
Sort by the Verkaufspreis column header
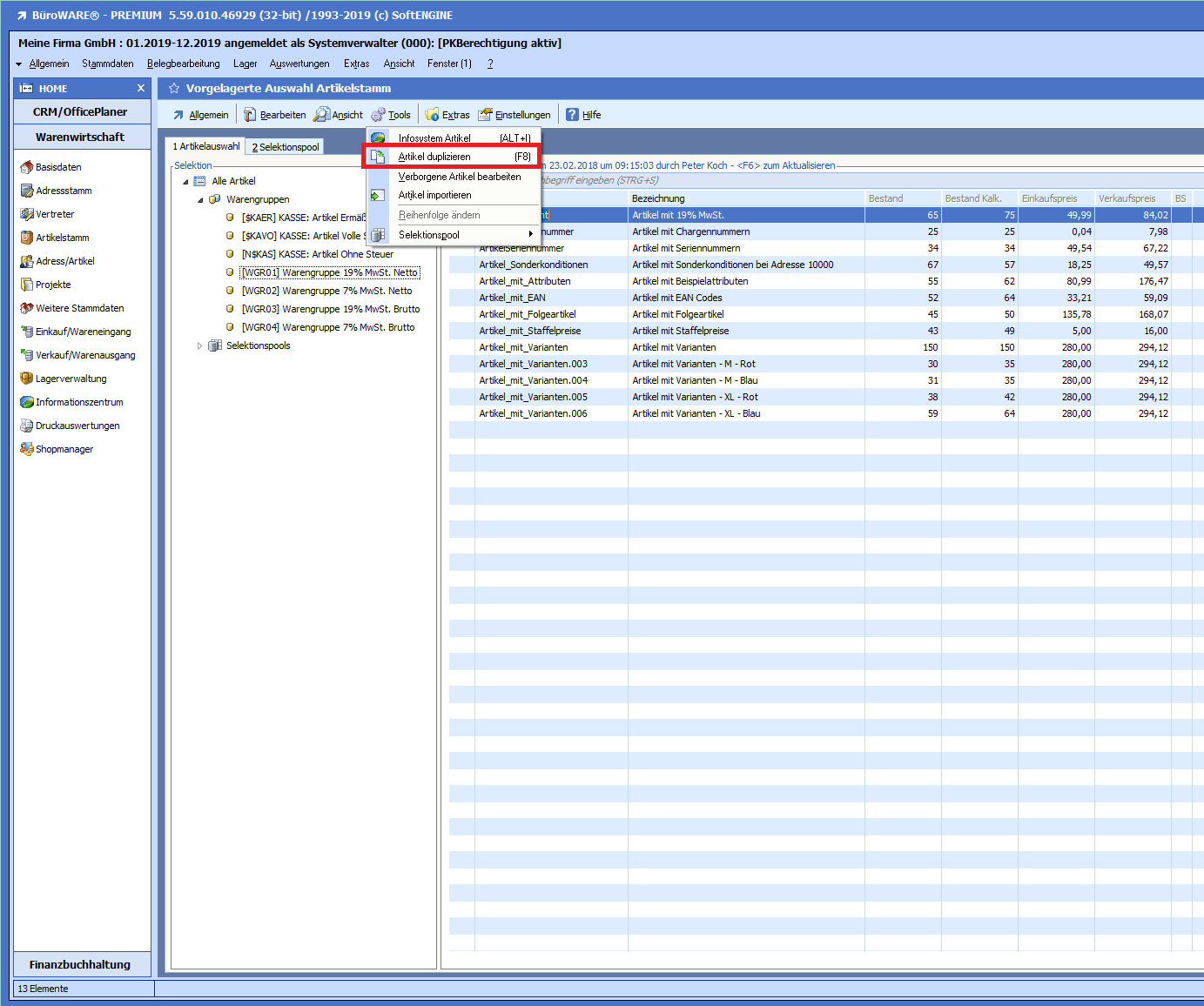(x=1127, y=198)
